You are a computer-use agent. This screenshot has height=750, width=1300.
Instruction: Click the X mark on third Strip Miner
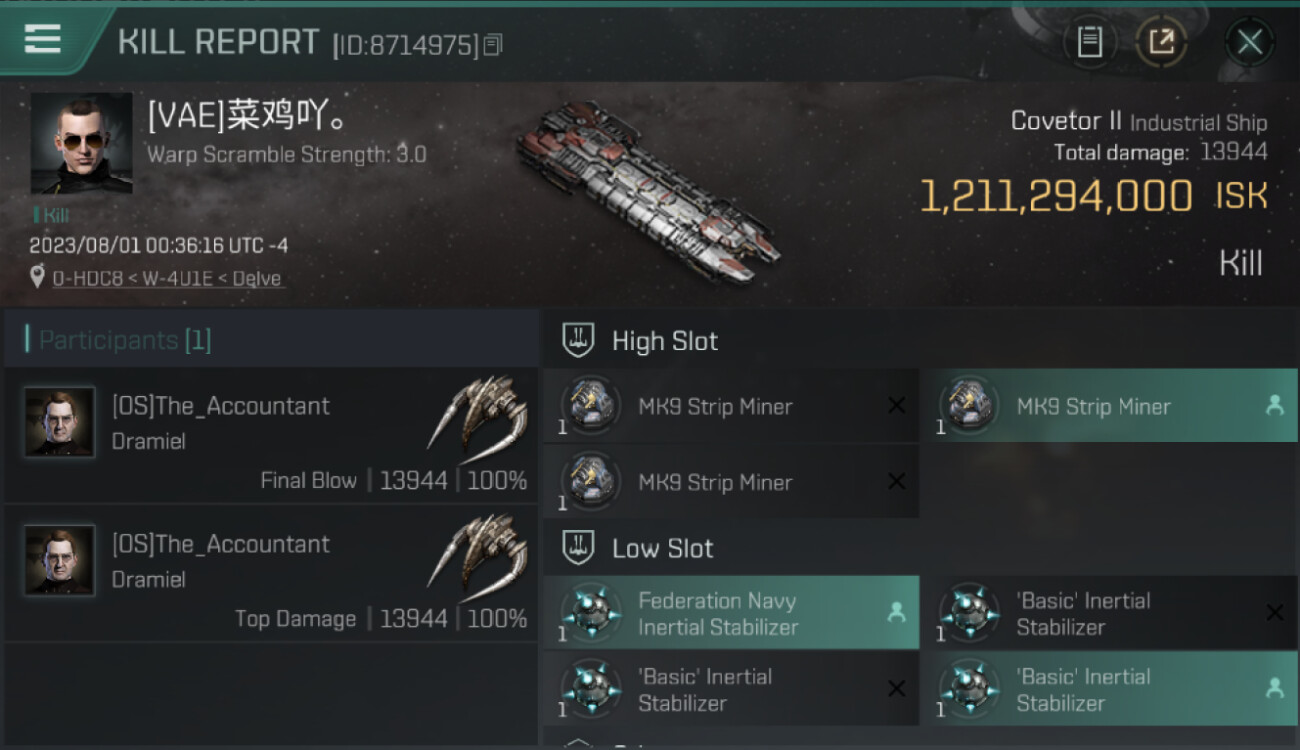click(x=896, y=482)
